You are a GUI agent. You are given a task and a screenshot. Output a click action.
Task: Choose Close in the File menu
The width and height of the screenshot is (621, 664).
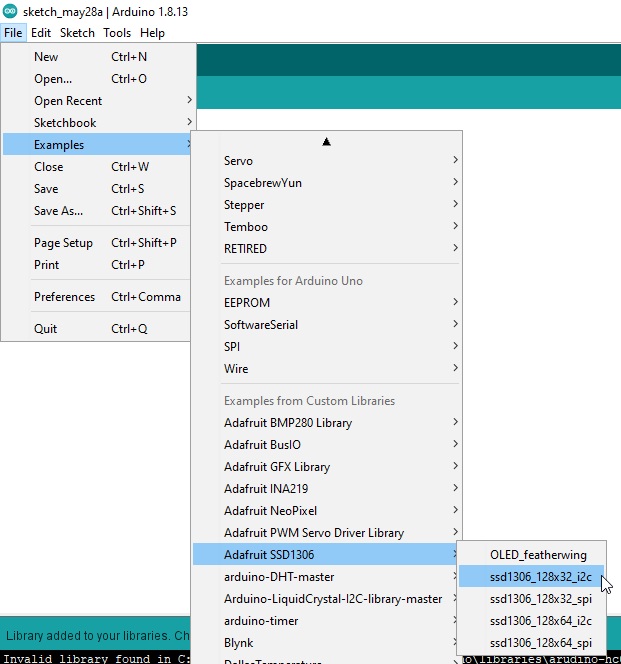pos(97,167)
